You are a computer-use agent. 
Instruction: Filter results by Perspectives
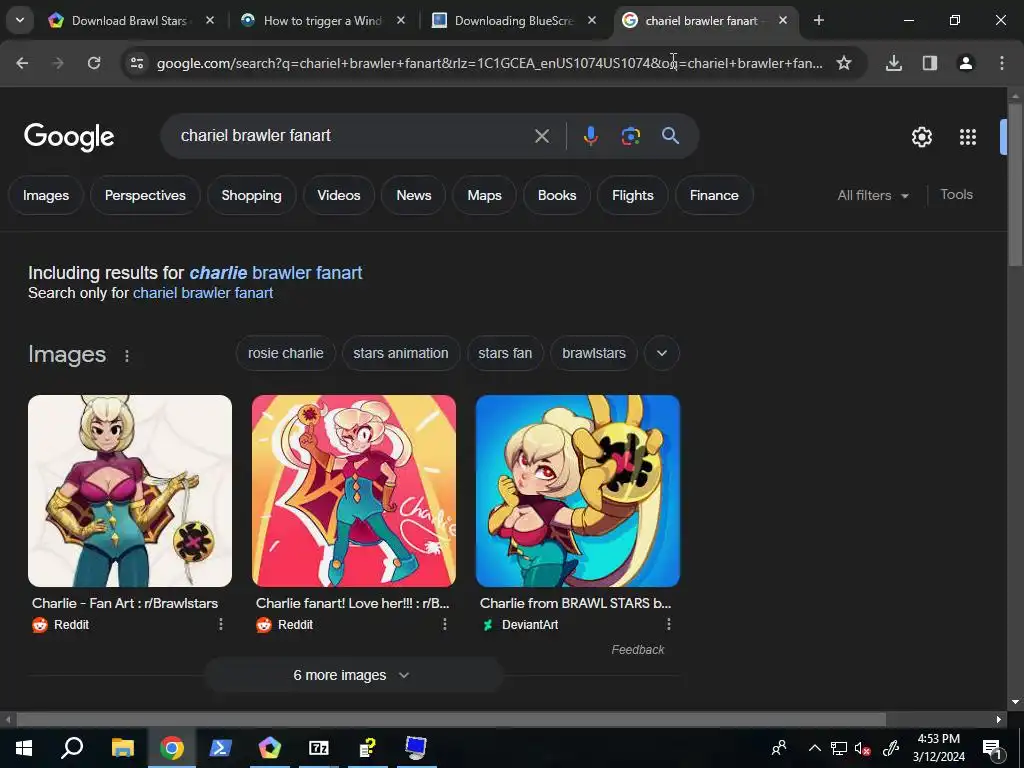click(145, 195)
